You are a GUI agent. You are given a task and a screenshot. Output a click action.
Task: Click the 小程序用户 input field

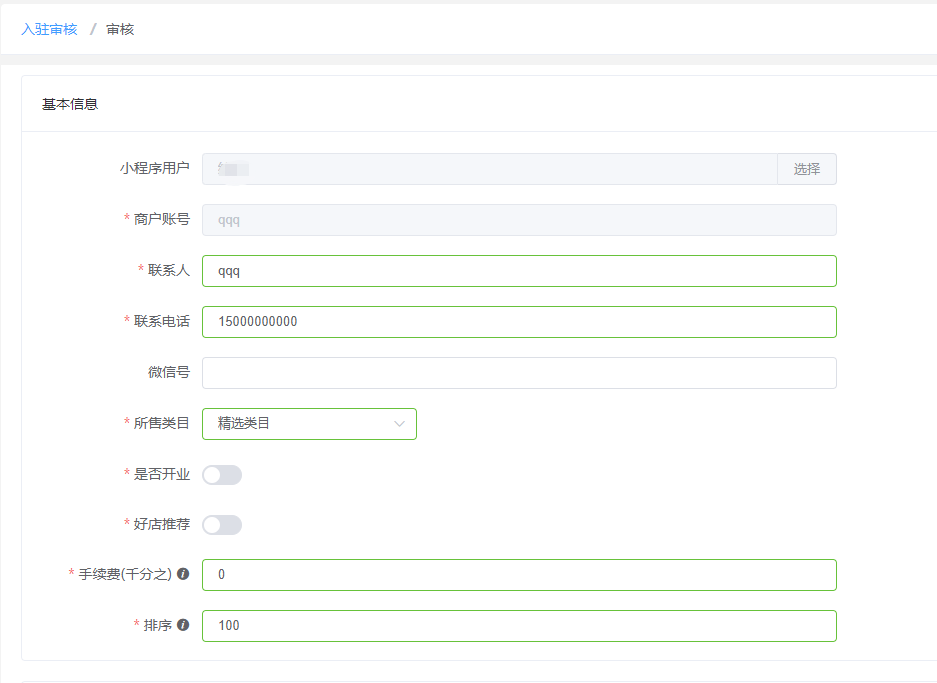point(489,169)
